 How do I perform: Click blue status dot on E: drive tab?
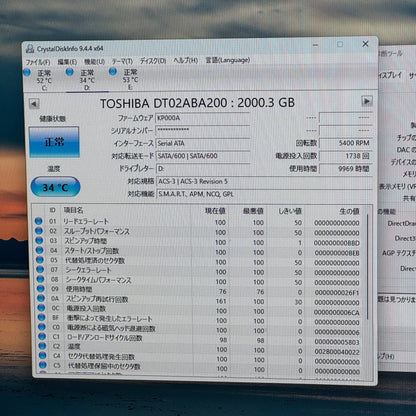(x=113, y=71)
